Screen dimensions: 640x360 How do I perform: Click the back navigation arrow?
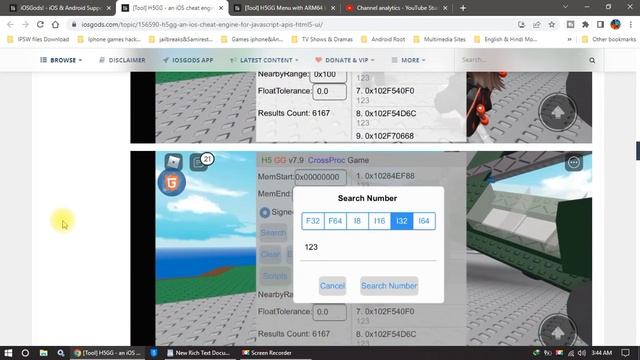click(10, 24)
